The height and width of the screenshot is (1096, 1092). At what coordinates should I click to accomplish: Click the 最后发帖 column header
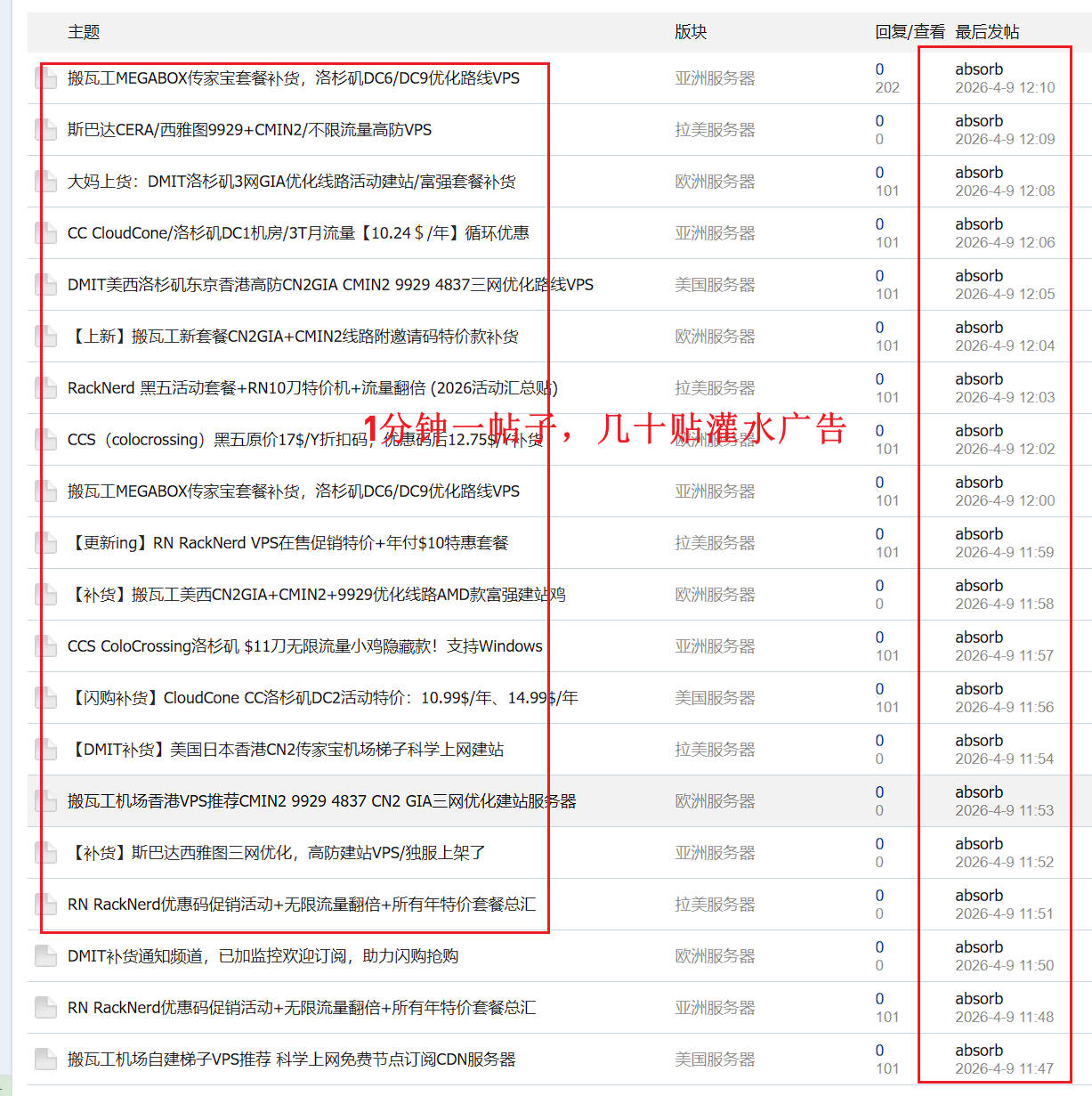pyautogui.click(x=986, y=32)
